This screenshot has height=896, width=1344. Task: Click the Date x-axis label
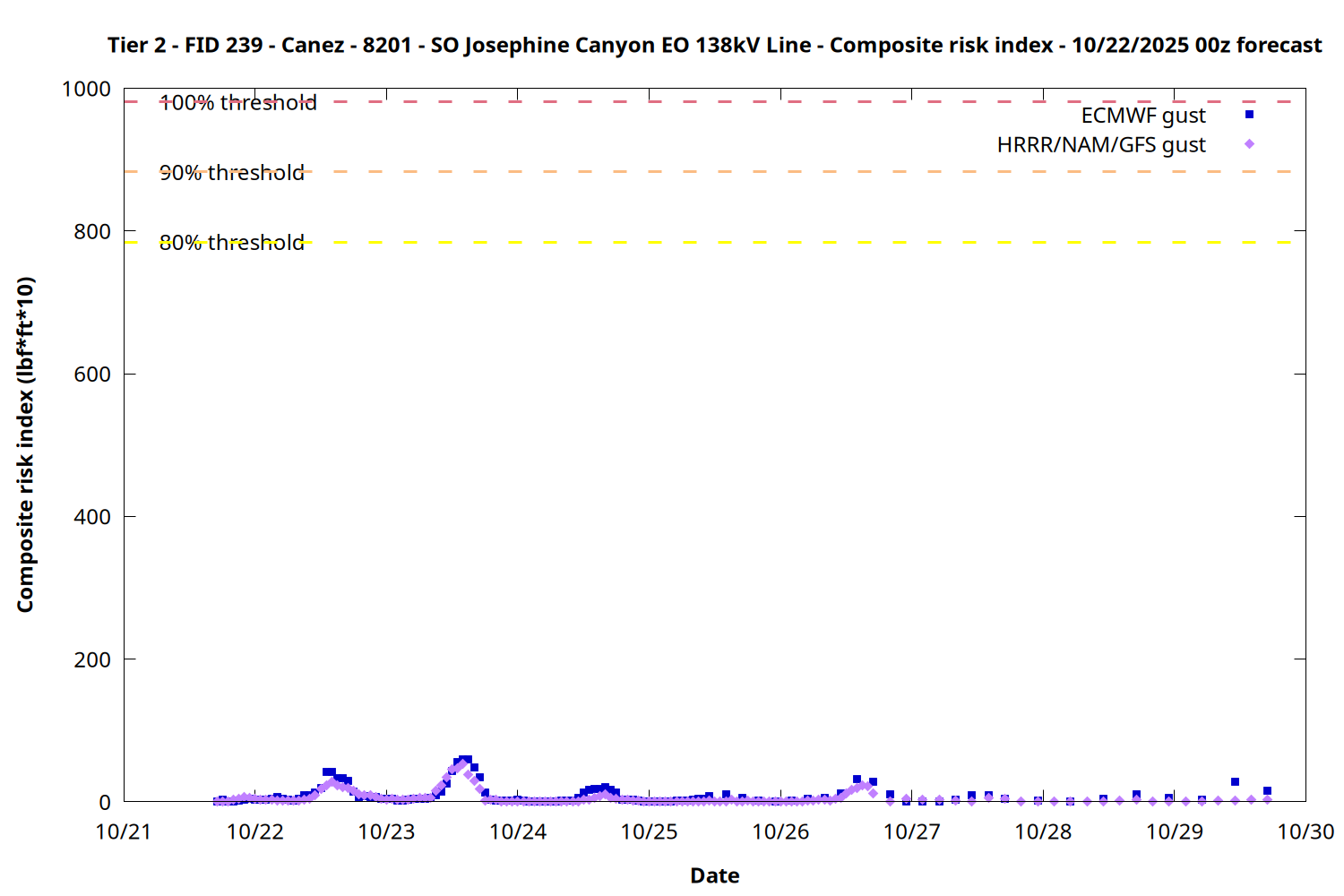(x=714, y=875)
